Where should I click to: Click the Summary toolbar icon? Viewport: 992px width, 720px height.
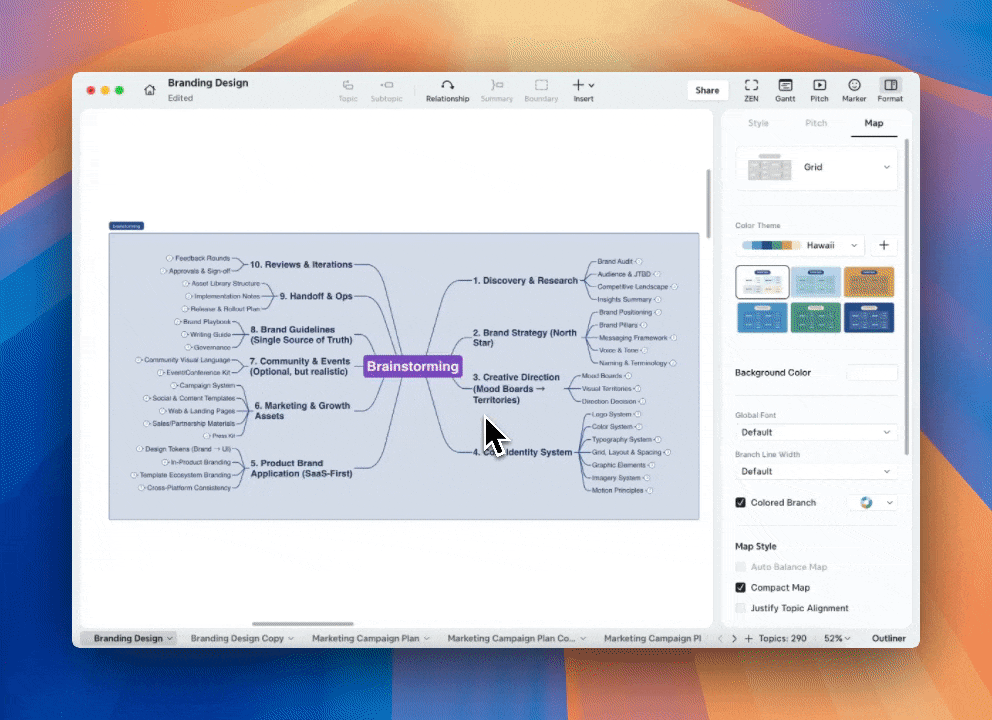[x=497, y=90]
